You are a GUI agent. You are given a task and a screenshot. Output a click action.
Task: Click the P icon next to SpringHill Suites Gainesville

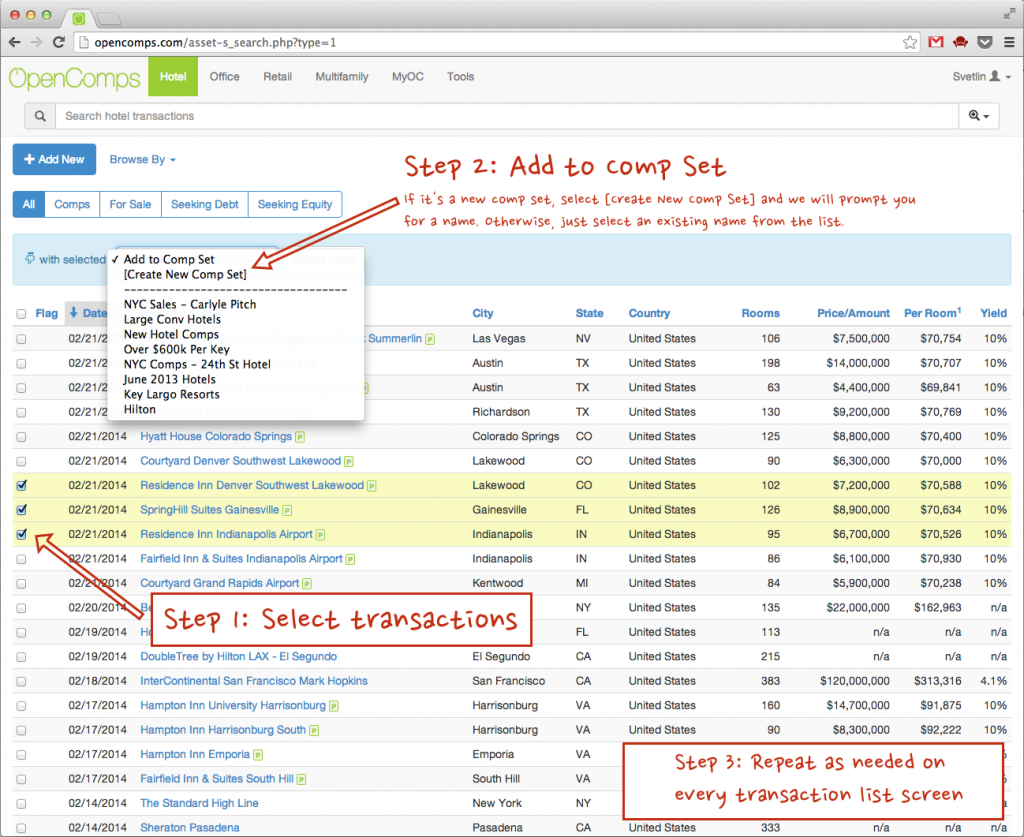click(x=287, y=511)
